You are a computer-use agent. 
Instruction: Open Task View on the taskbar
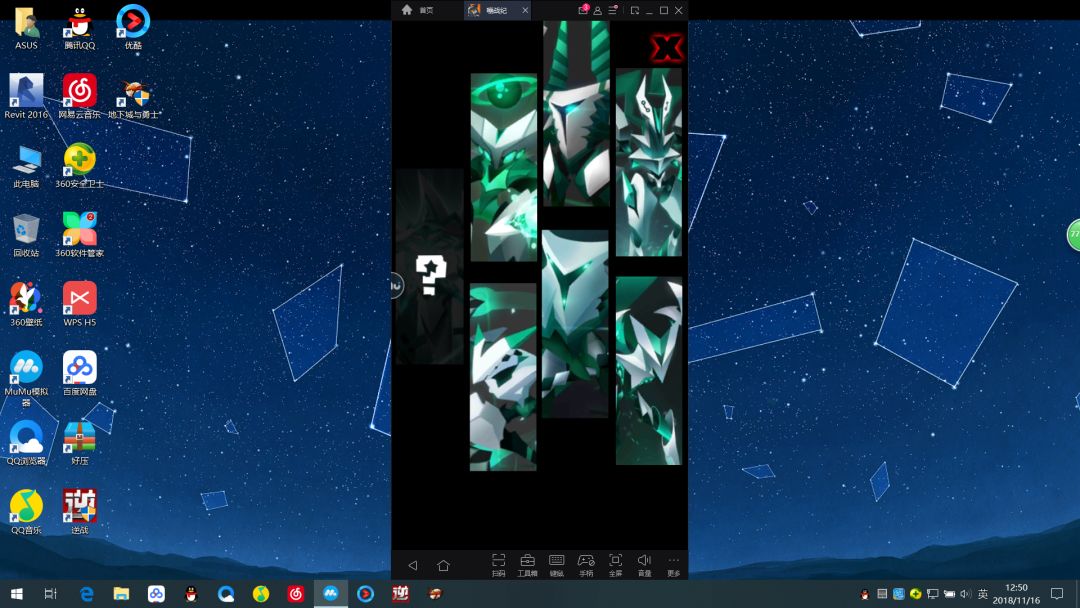(50, 594)
